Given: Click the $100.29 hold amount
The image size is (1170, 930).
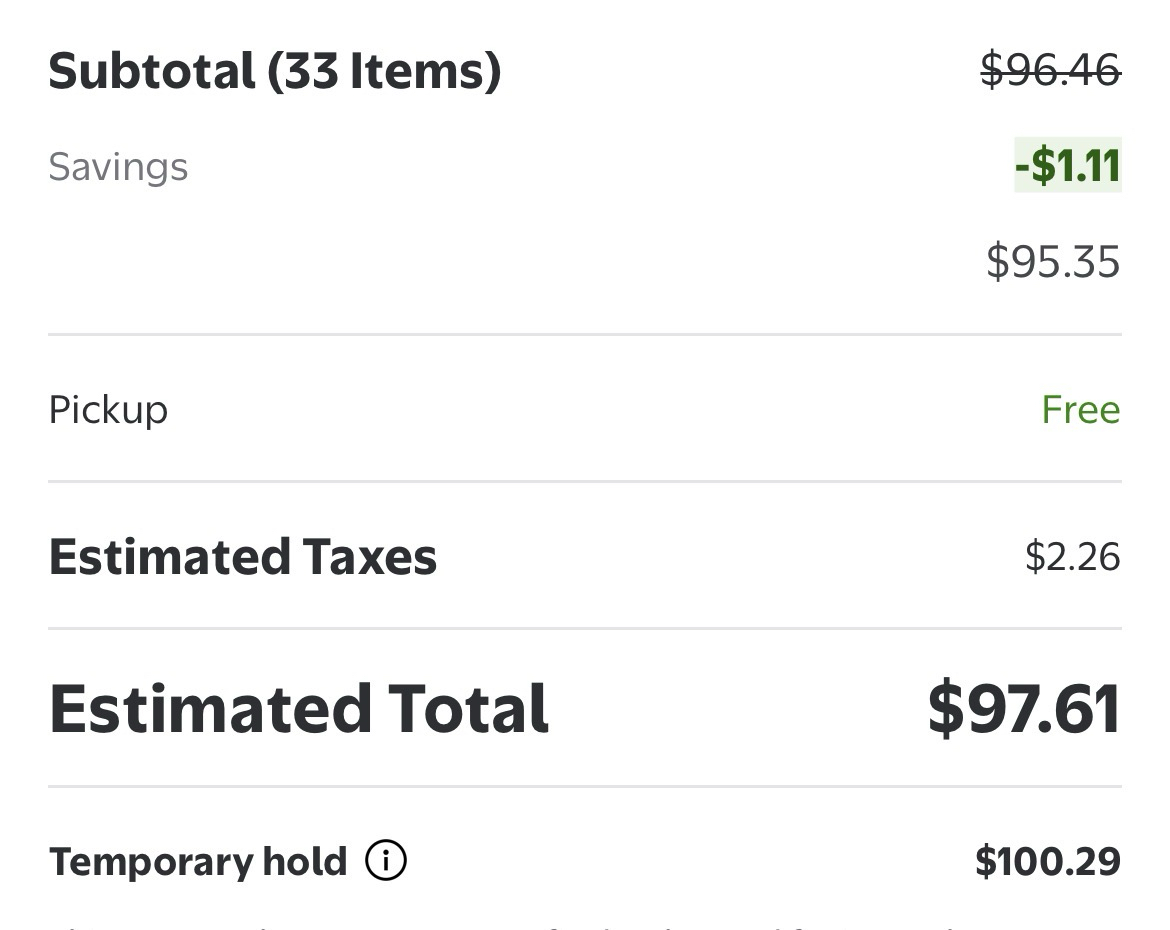Looking at the screenshot, I should pos(1048,862).
